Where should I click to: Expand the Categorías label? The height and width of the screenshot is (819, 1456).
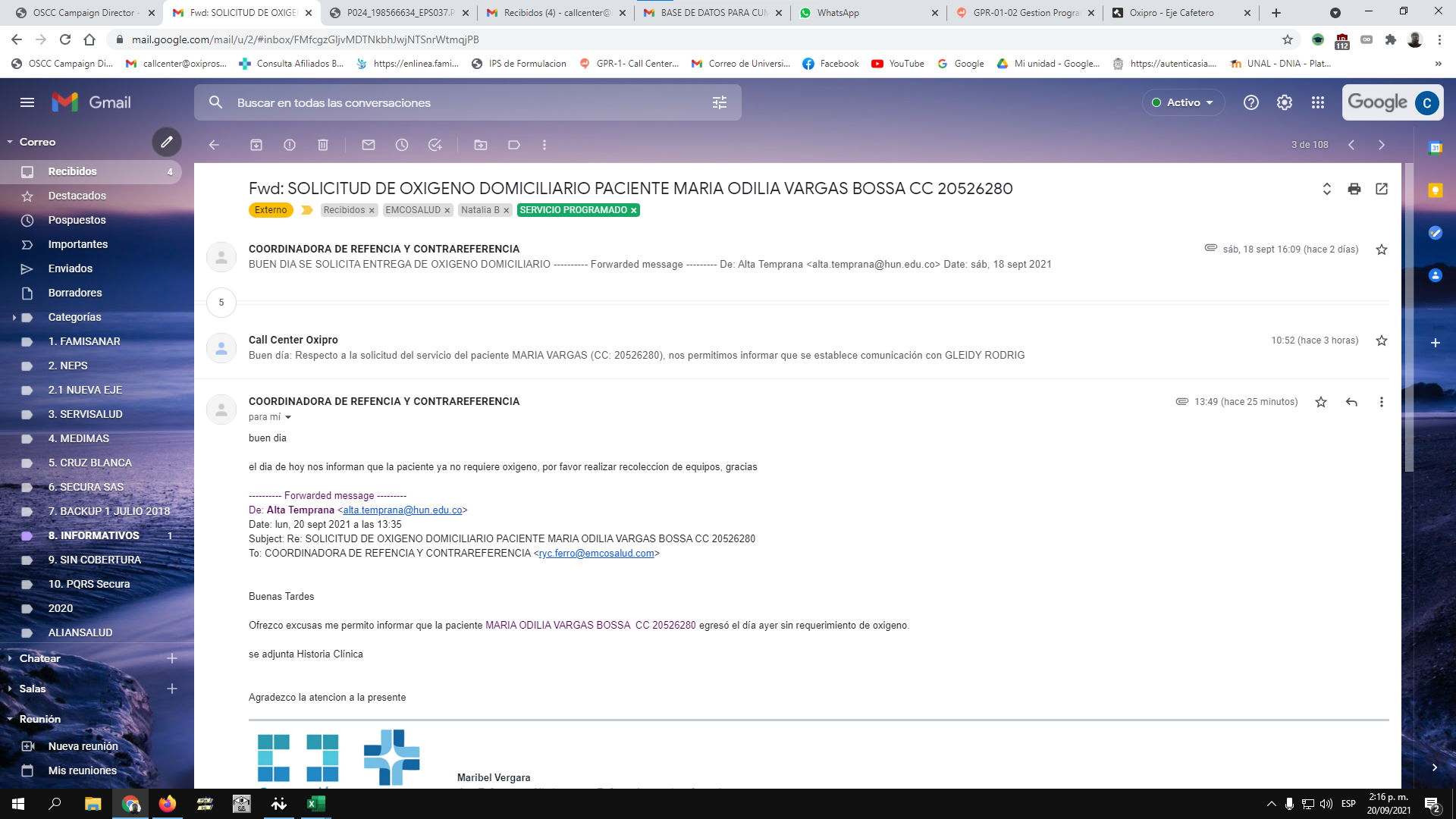[14, 317]
